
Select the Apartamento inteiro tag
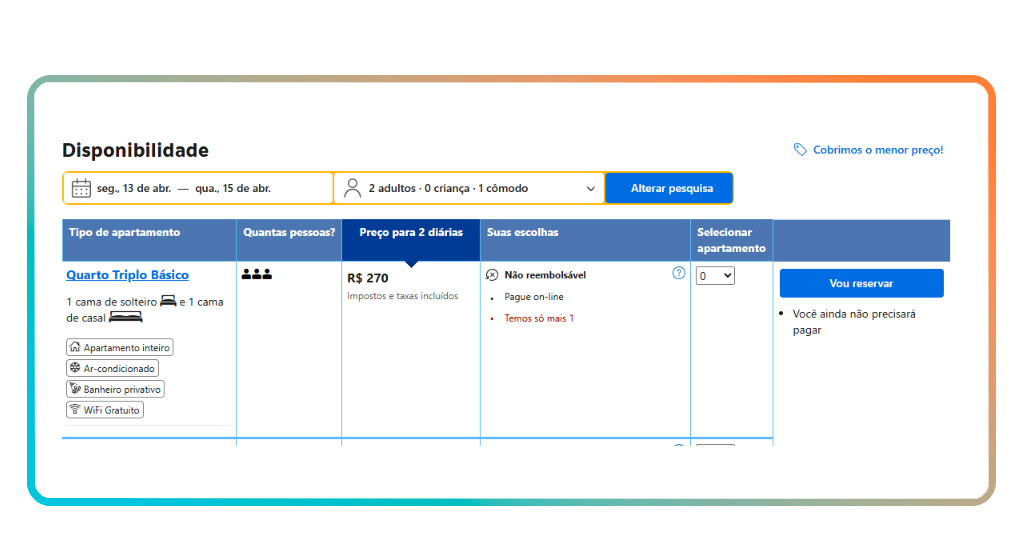pos(120,347)
